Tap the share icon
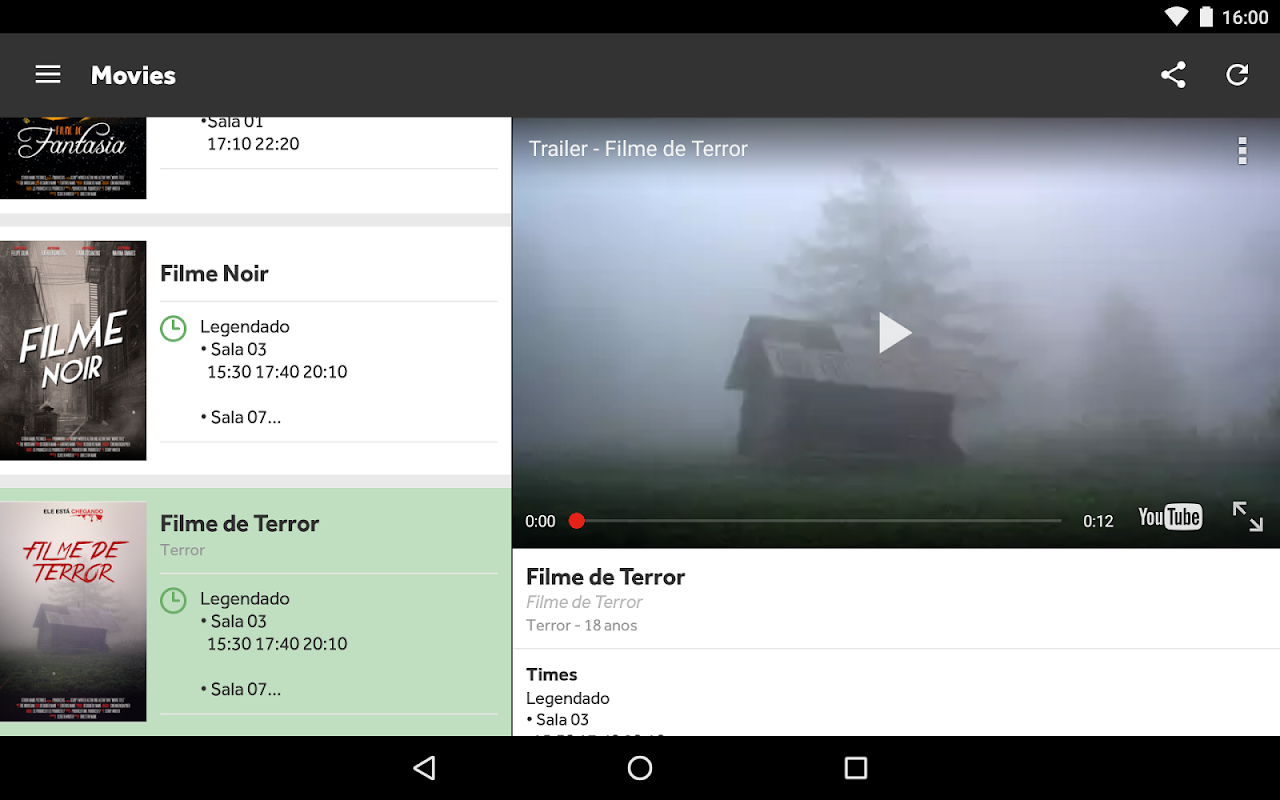The width and height of the screenshot is (1280, 800). [x=1173, y=75]
